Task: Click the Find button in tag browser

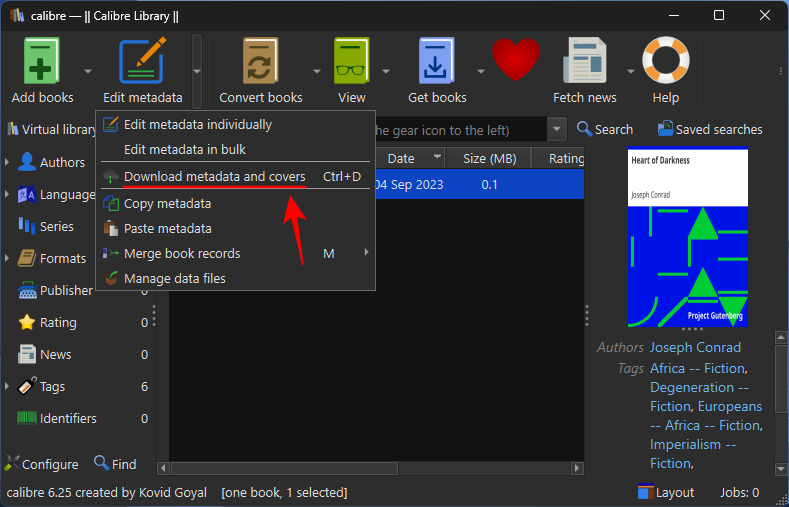Action: [115, 464]
